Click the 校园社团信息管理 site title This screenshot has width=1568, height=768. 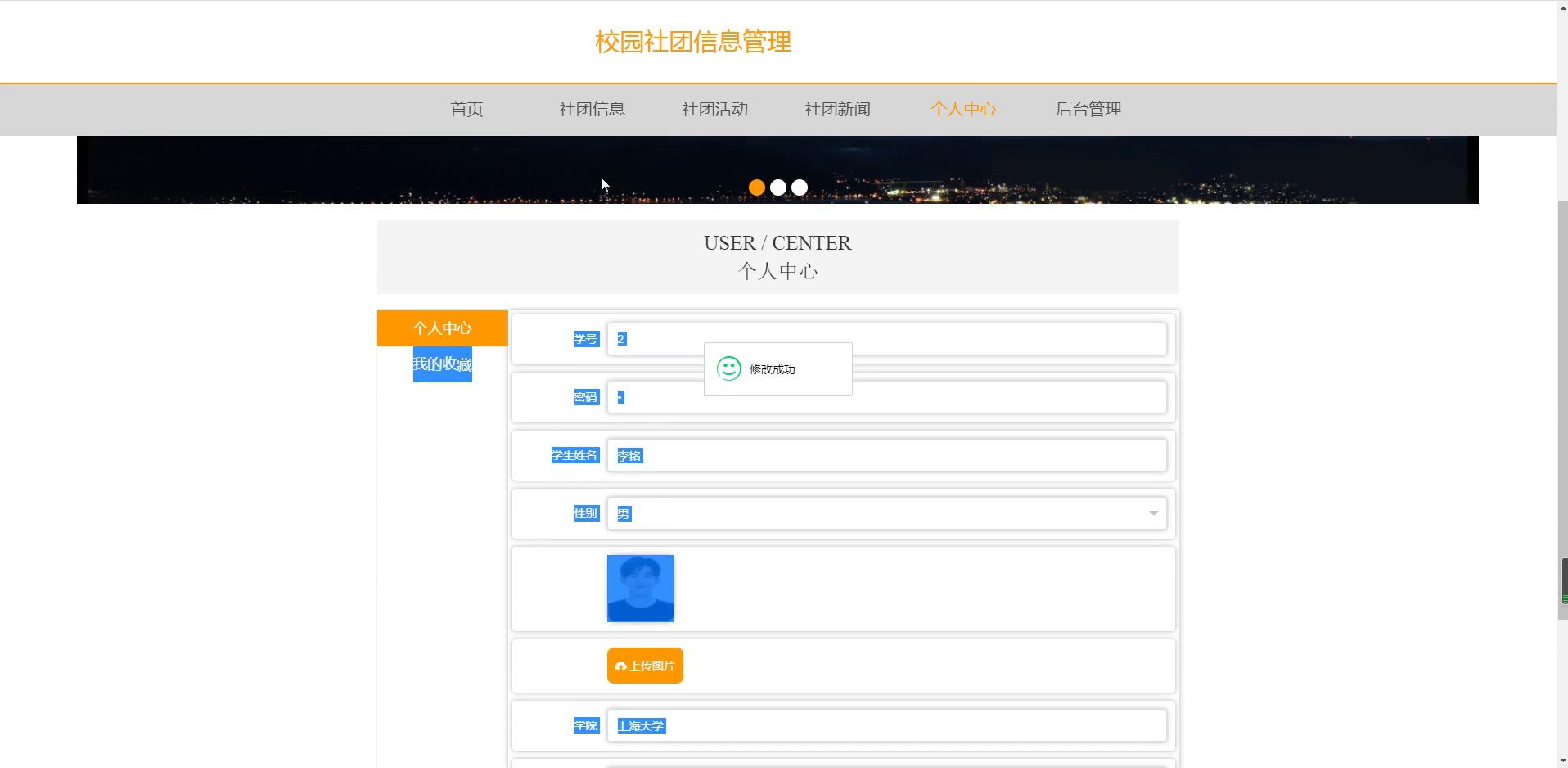click(x=693, y=42)
